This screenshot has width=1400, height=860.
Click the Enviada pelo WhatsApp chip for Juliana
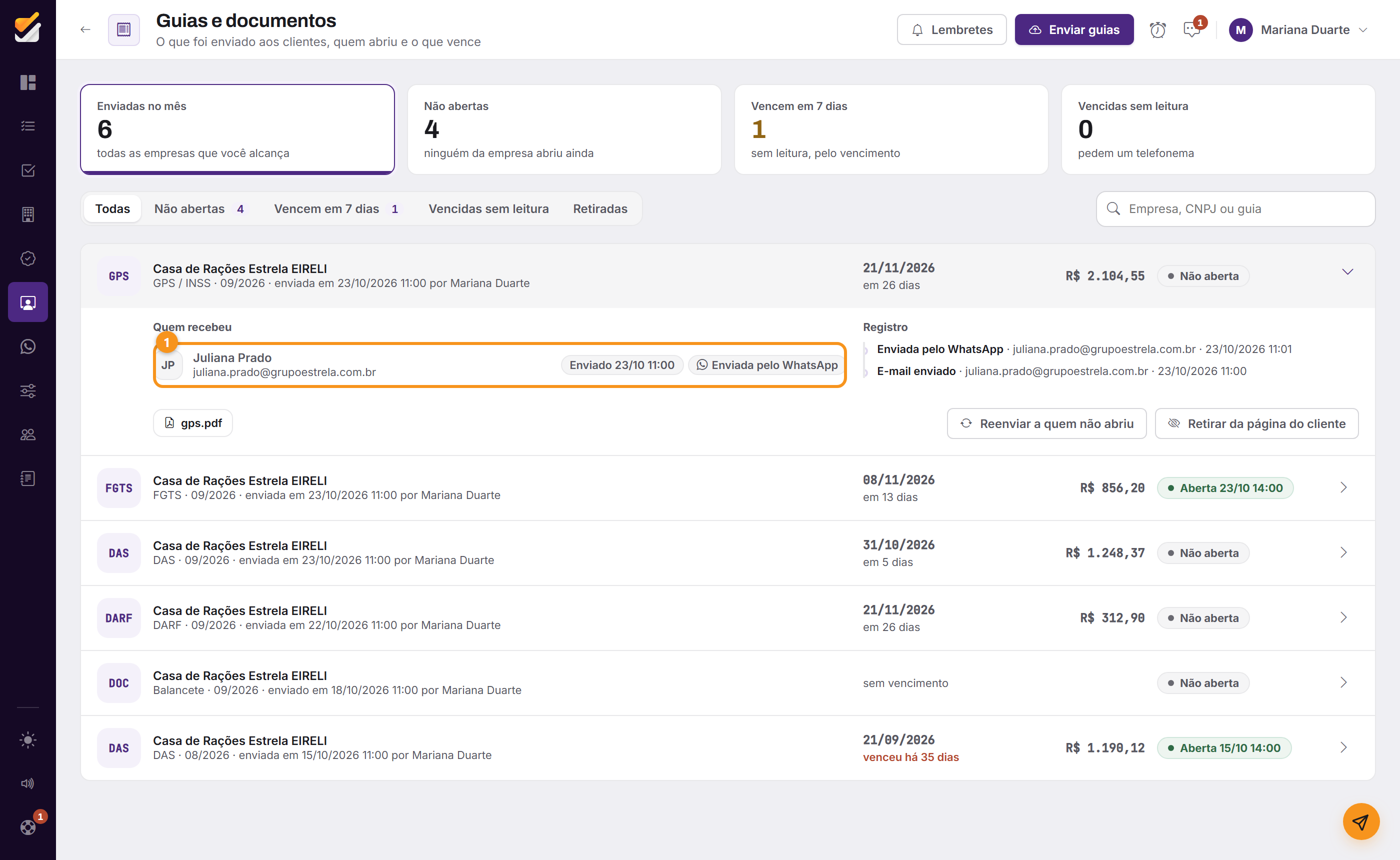click(x=766, y=365)
